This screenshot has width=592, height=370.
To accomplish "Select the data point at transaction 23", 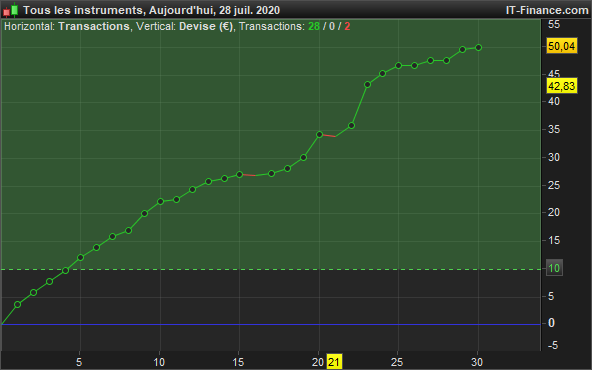I will click(367, 85).
